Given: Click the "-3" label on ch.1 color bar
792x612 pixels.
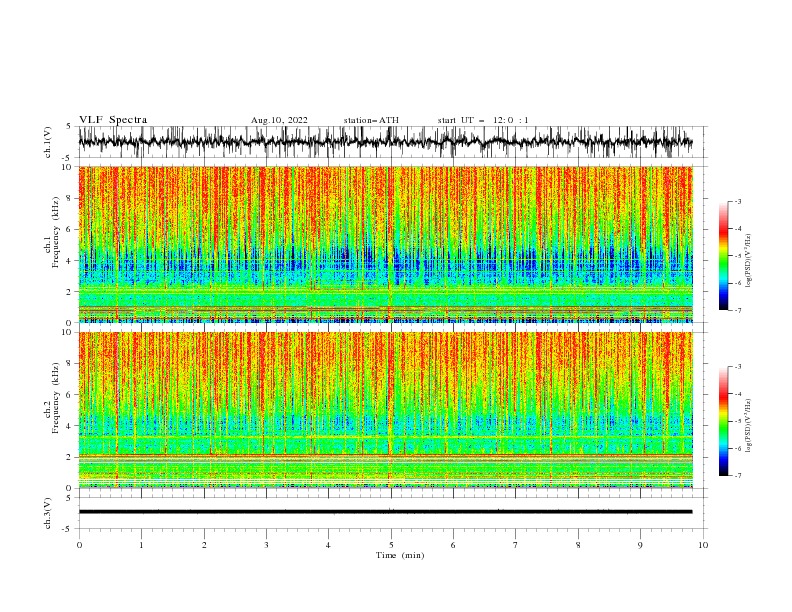Looking at the screenshot, I should click(x=737, y=201).
